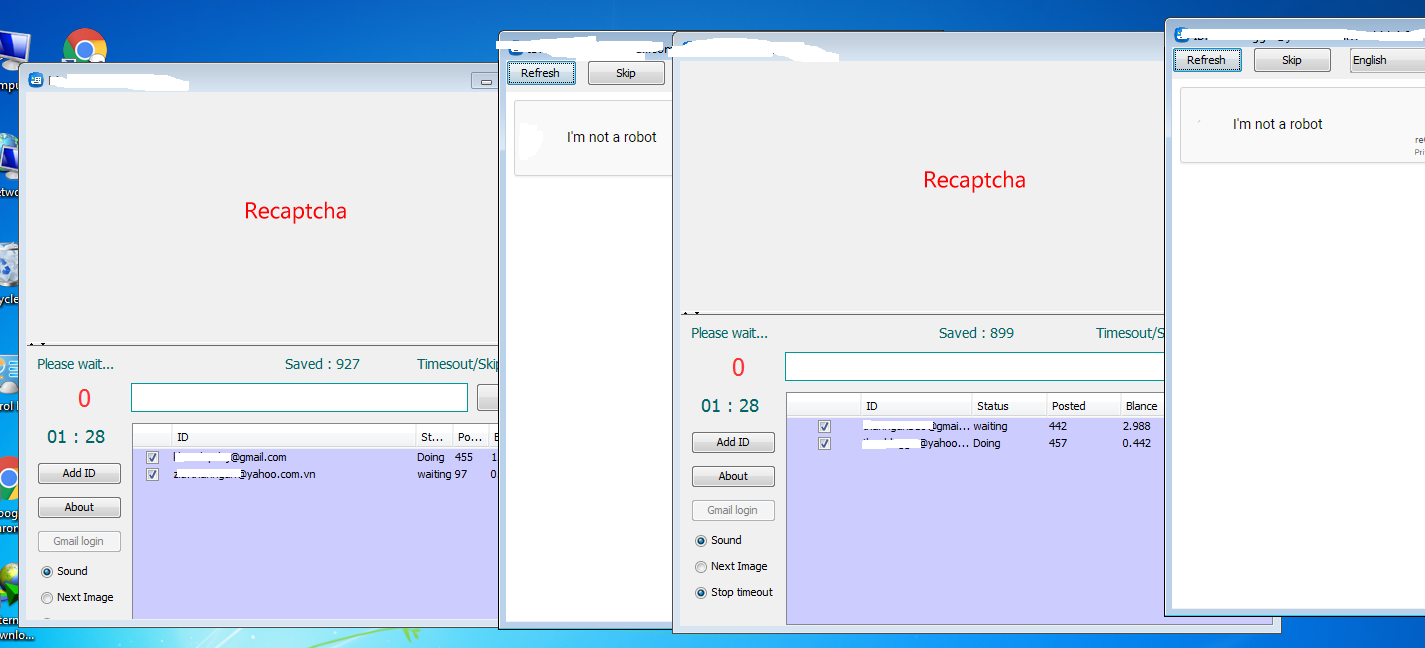Viewport: 1425px width, 648px height.
Task: Click the Please wait... label in Saved 899 window
Action: (729, 333)
